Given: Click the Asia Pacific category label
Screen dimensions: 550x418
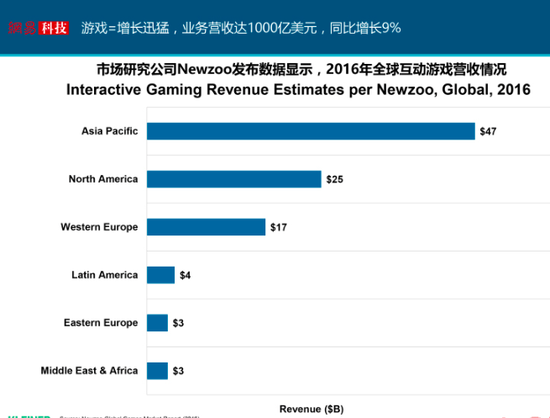Looking at the screenshot, I should pyautogui.click(x=110, y=131).
